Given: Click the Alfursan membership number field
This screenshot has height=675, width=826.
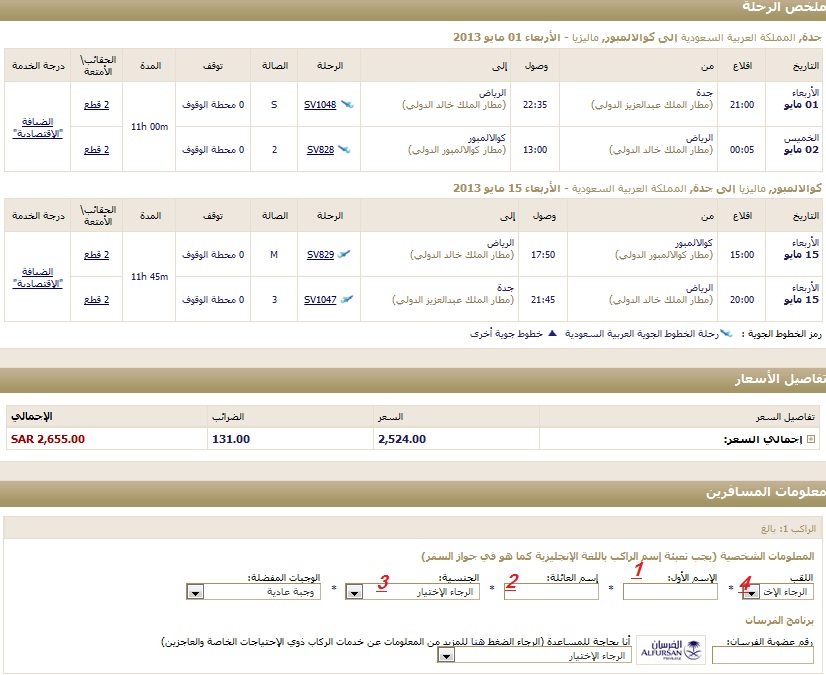Looking at the screenshot, I should 749,656.
